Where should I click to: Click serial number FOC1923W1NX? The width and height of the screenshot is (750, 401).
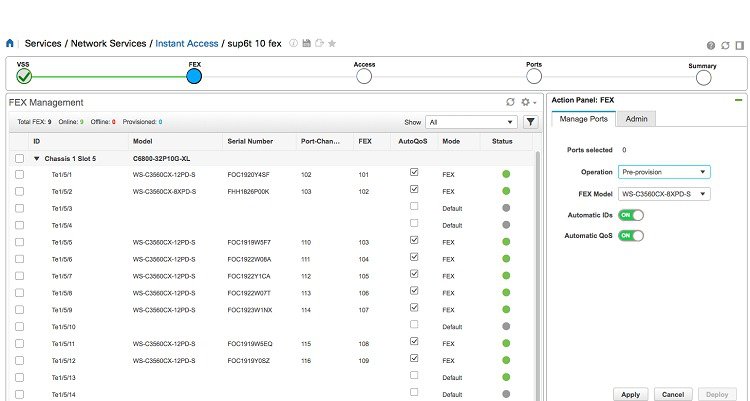coord(250,310)
